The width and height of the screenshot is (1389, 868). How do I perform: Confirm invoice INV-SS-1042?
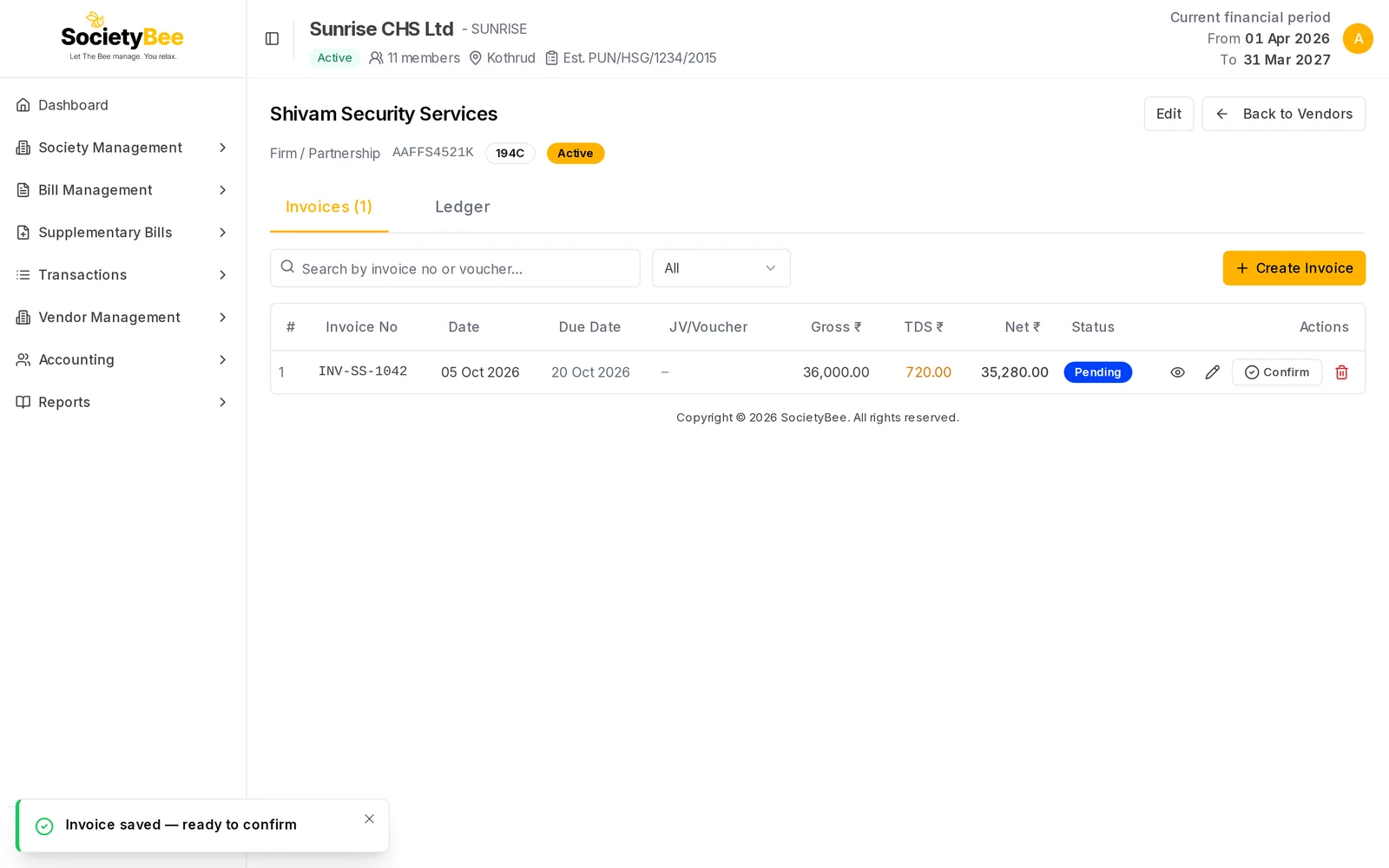[x=1276, y=372]
